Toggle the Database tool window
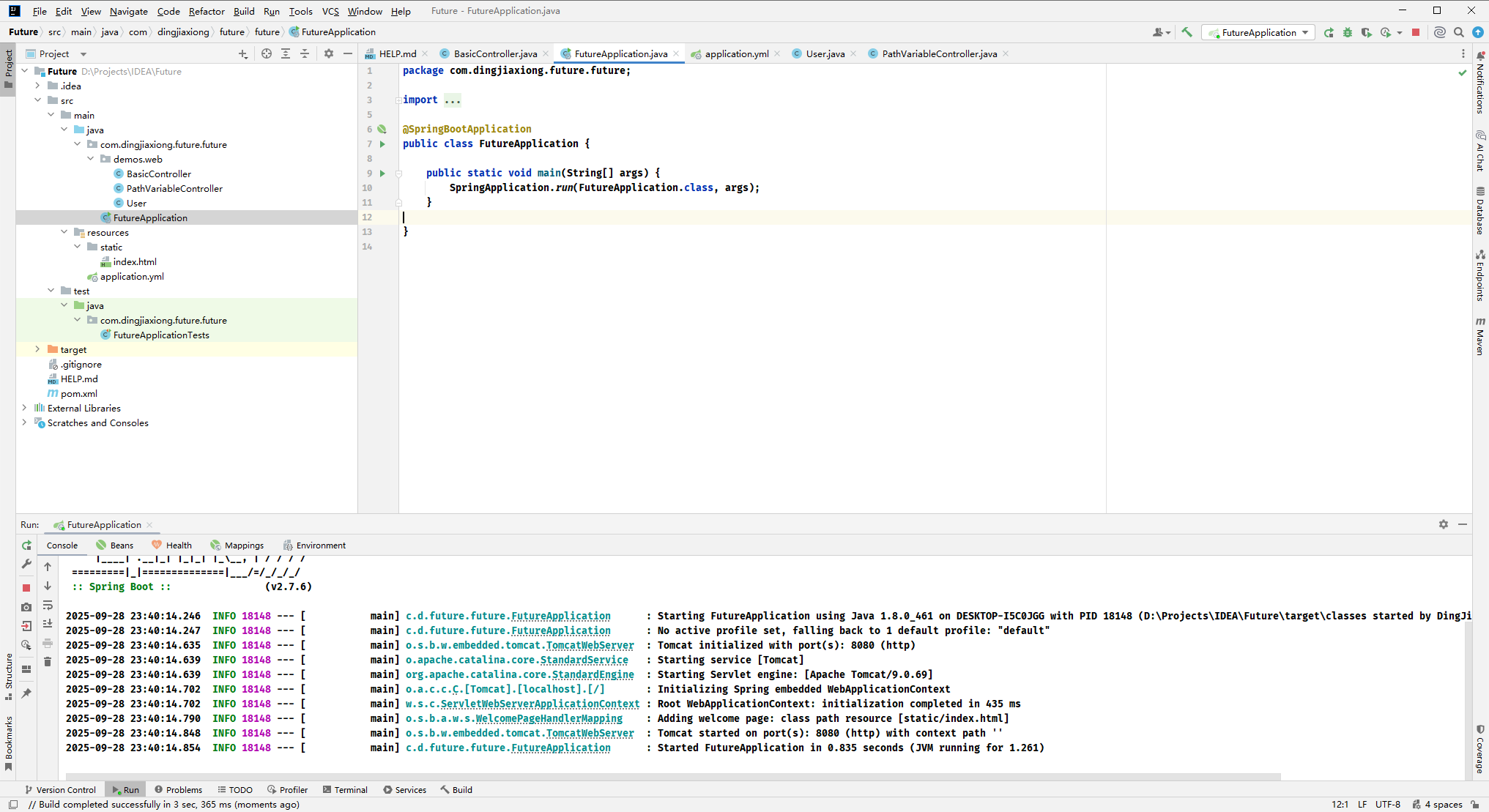Screen dimensions: 1489x812 [1480, 210]
